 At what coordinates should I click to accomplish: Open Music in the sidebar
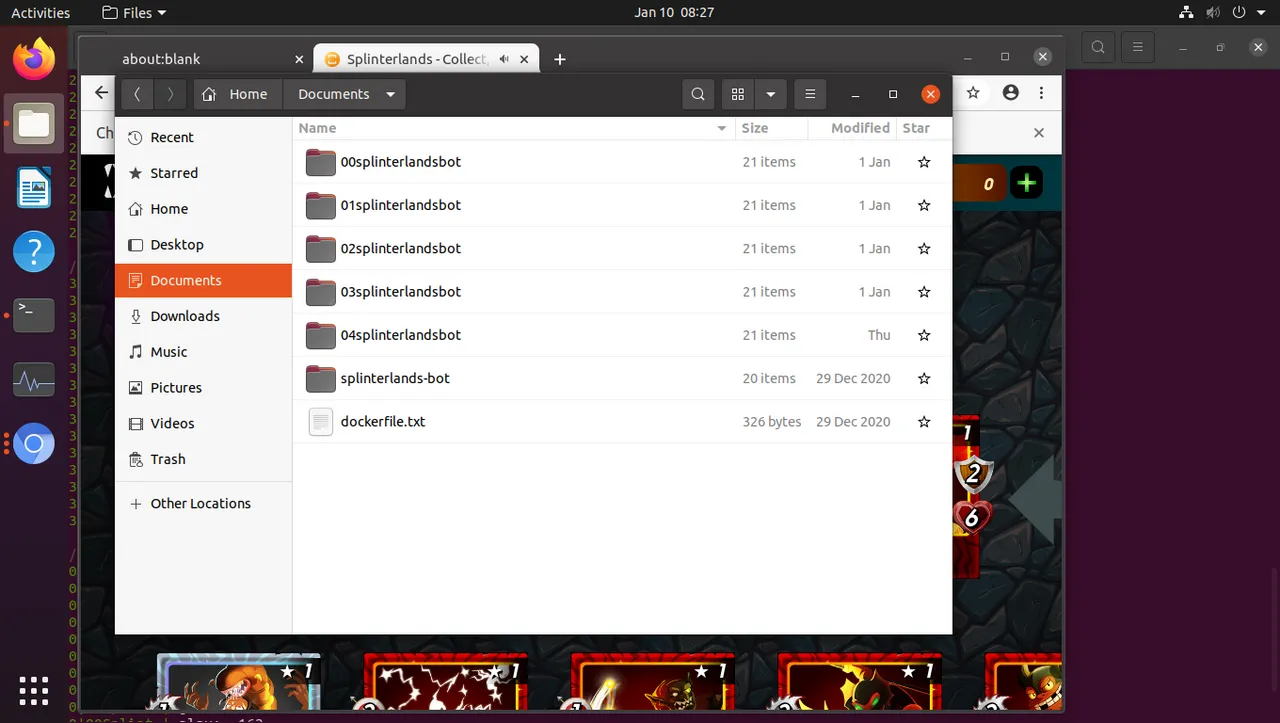203,352
